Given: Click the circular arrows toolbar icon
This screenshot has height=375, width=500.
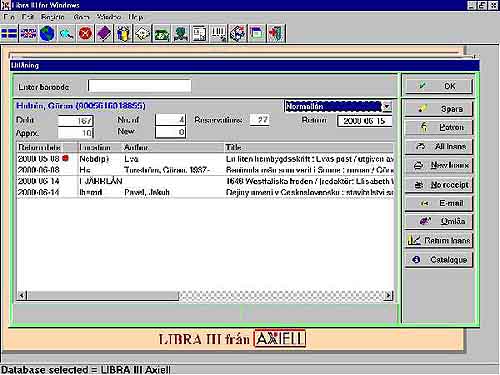Looking at the screenshot, I should (x=237, y=34).
